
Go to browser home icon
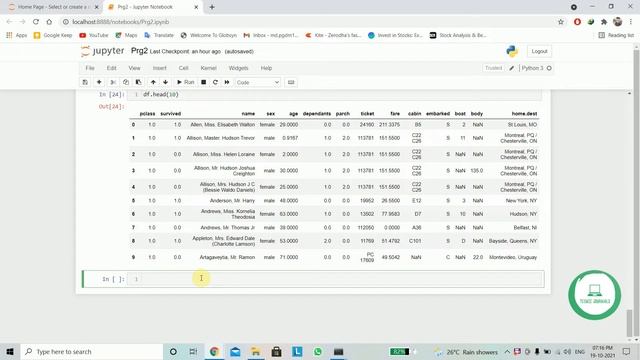pos(49,22)
